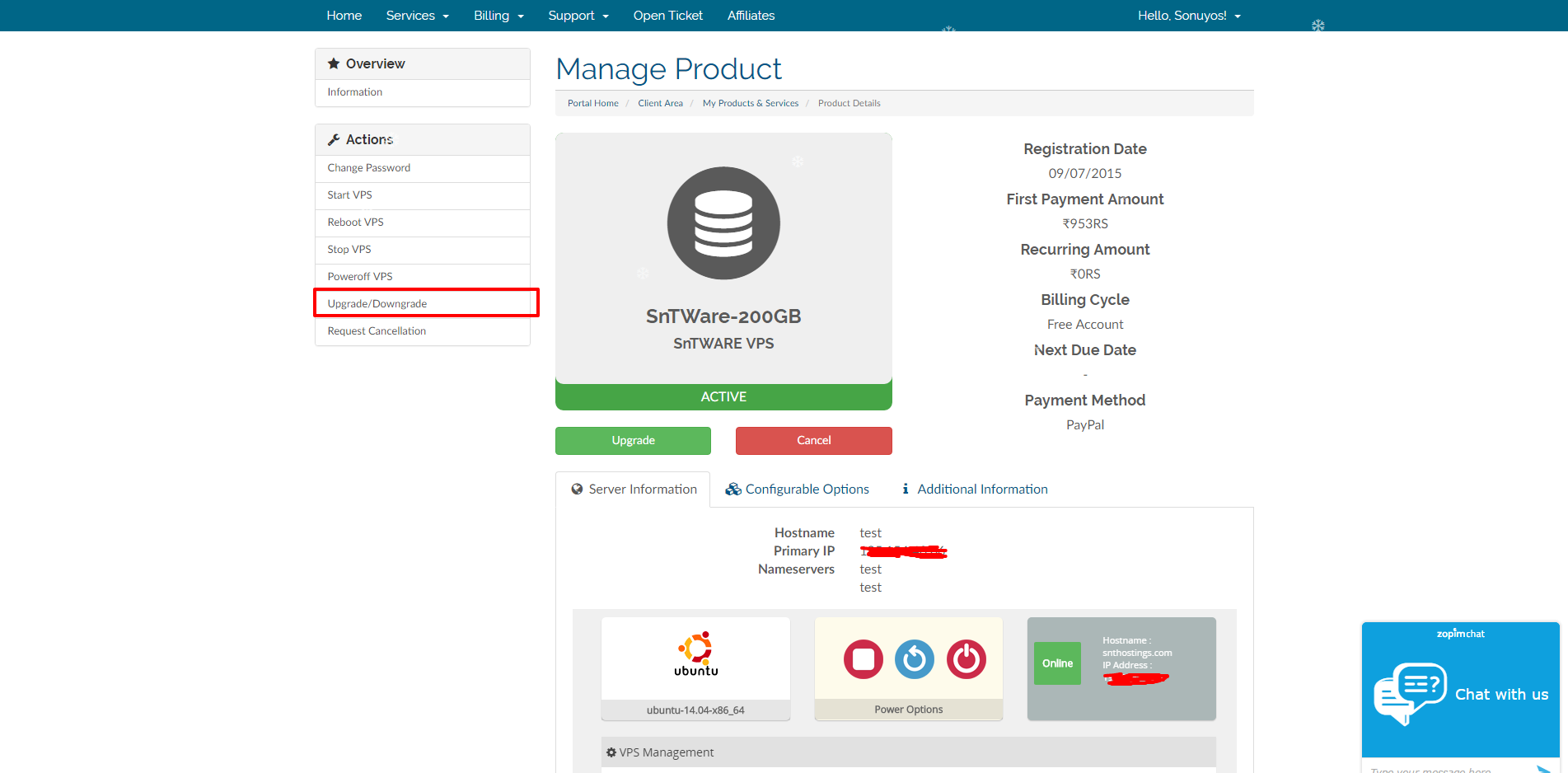
Task: Click the gear icon beside VPS Management
Action: tap(611, 752)
